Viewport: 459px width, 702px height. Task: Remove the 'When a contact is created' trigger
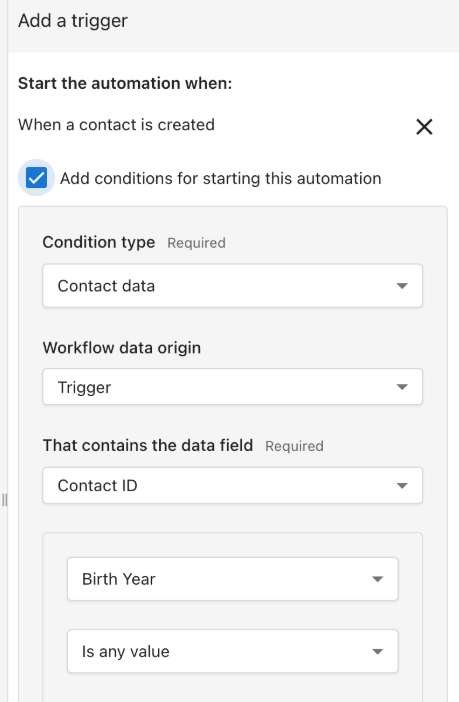point(424,127)
